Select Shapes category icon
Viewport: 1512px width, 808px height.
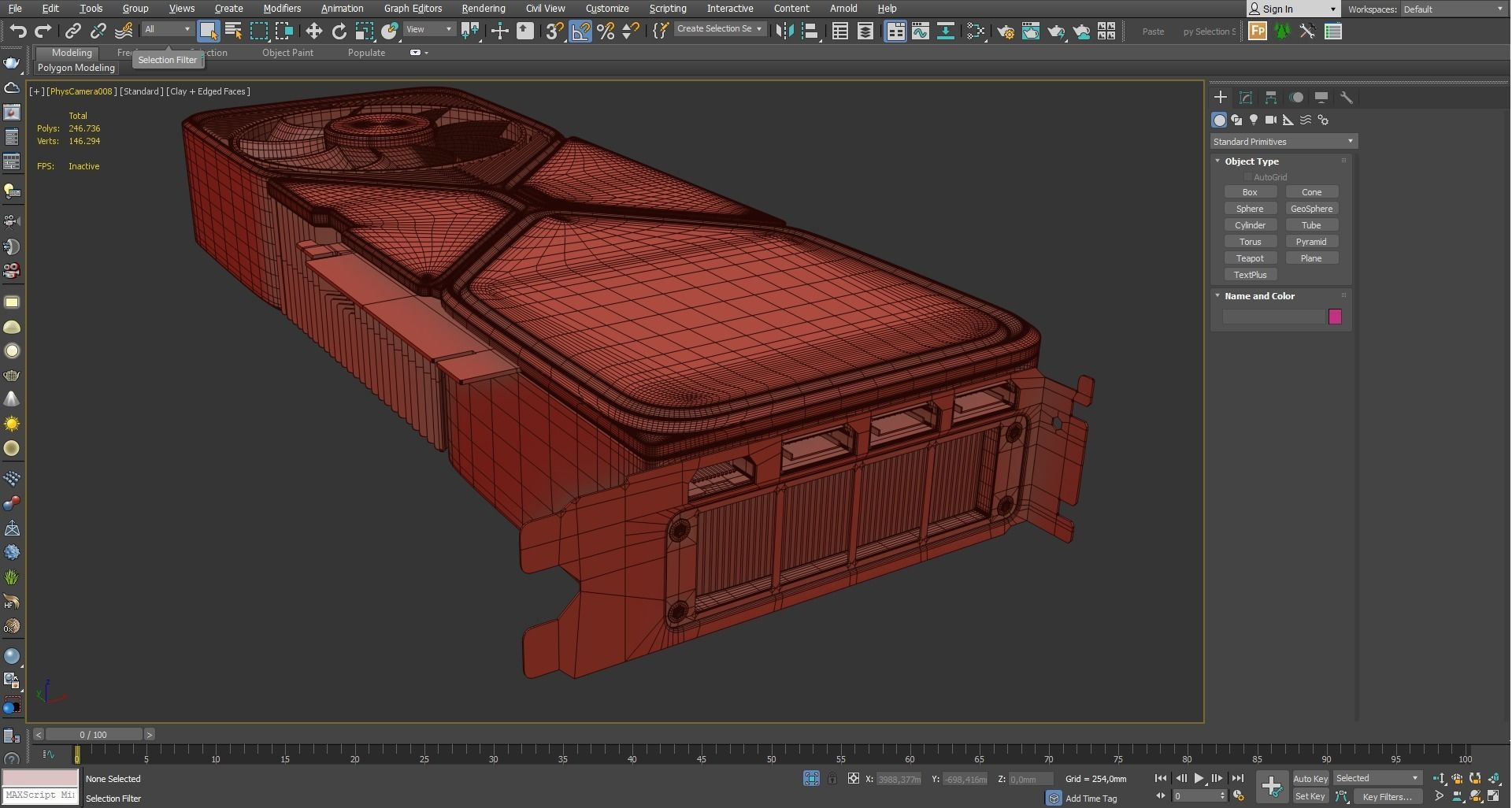pyautogui.click(x=1236, y=120)
